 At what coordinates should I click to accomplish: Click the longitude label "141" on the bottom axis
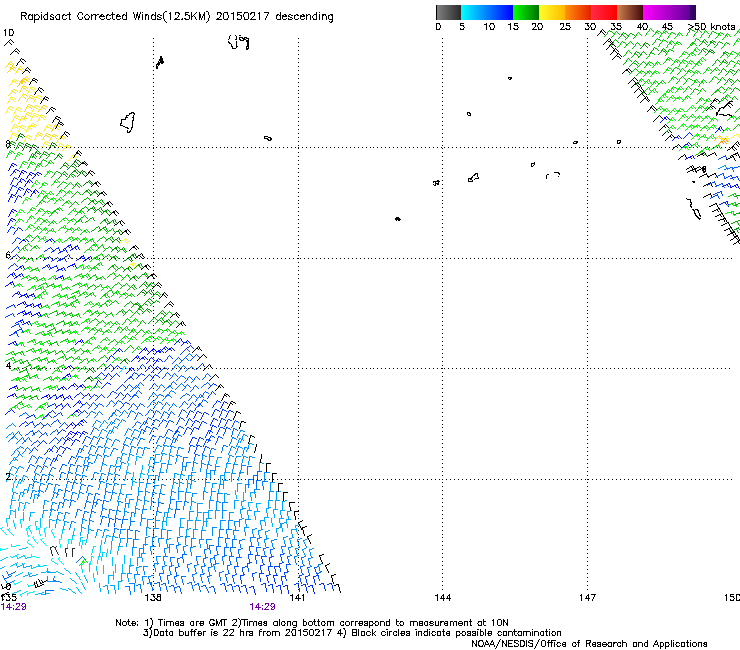coord(297,598)
